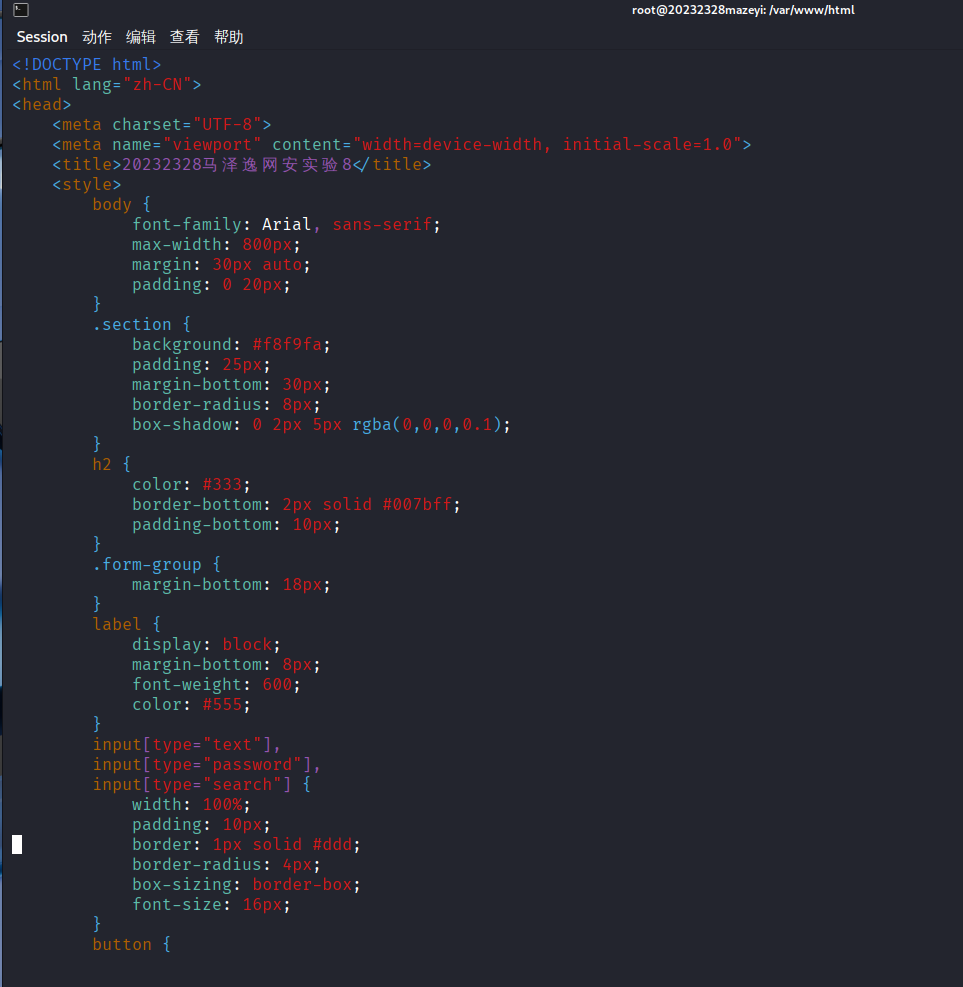Click the color: #333 line
963x987 pixels.
(x=191, y=485)
